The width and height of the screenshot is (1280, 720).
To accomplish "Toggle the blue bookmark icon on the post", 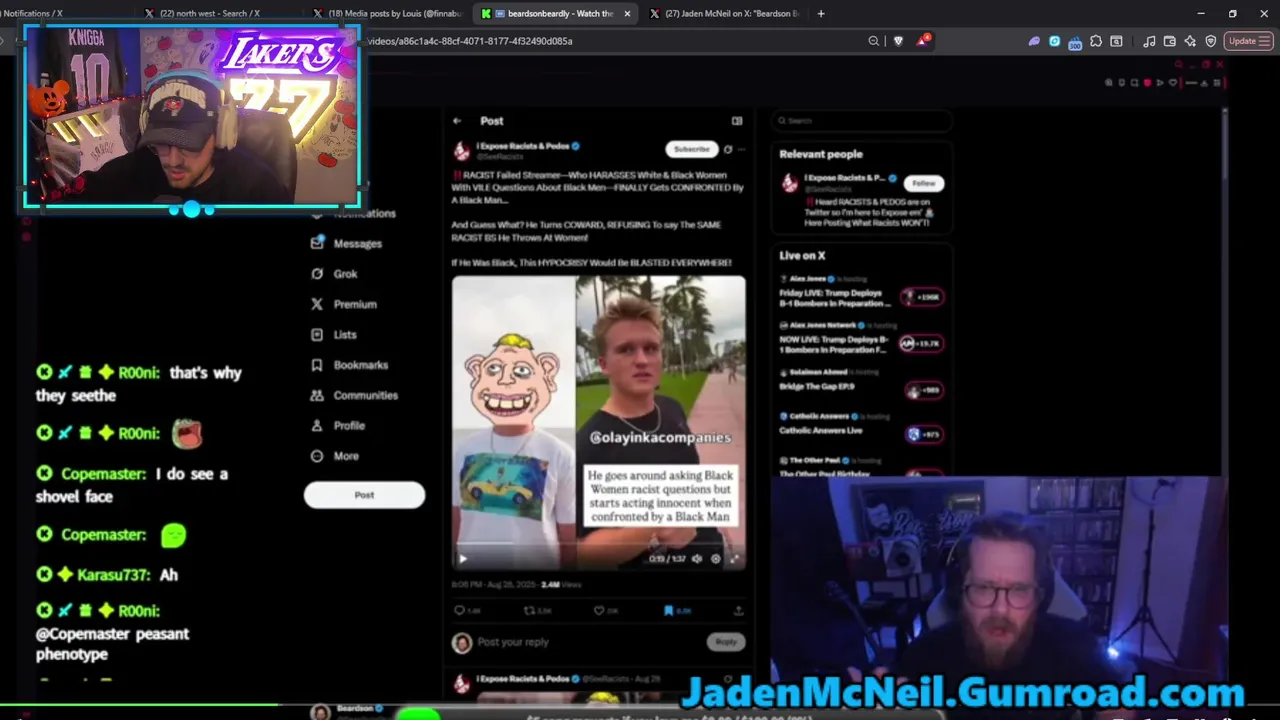I will coord(668,610).
